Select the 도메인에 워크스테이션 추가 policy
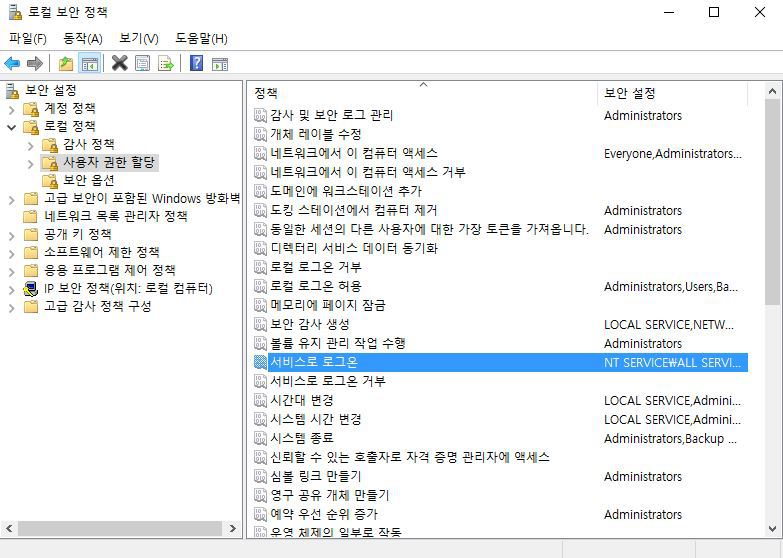Viewport: 783px width, 558px height. click(346, 191)
